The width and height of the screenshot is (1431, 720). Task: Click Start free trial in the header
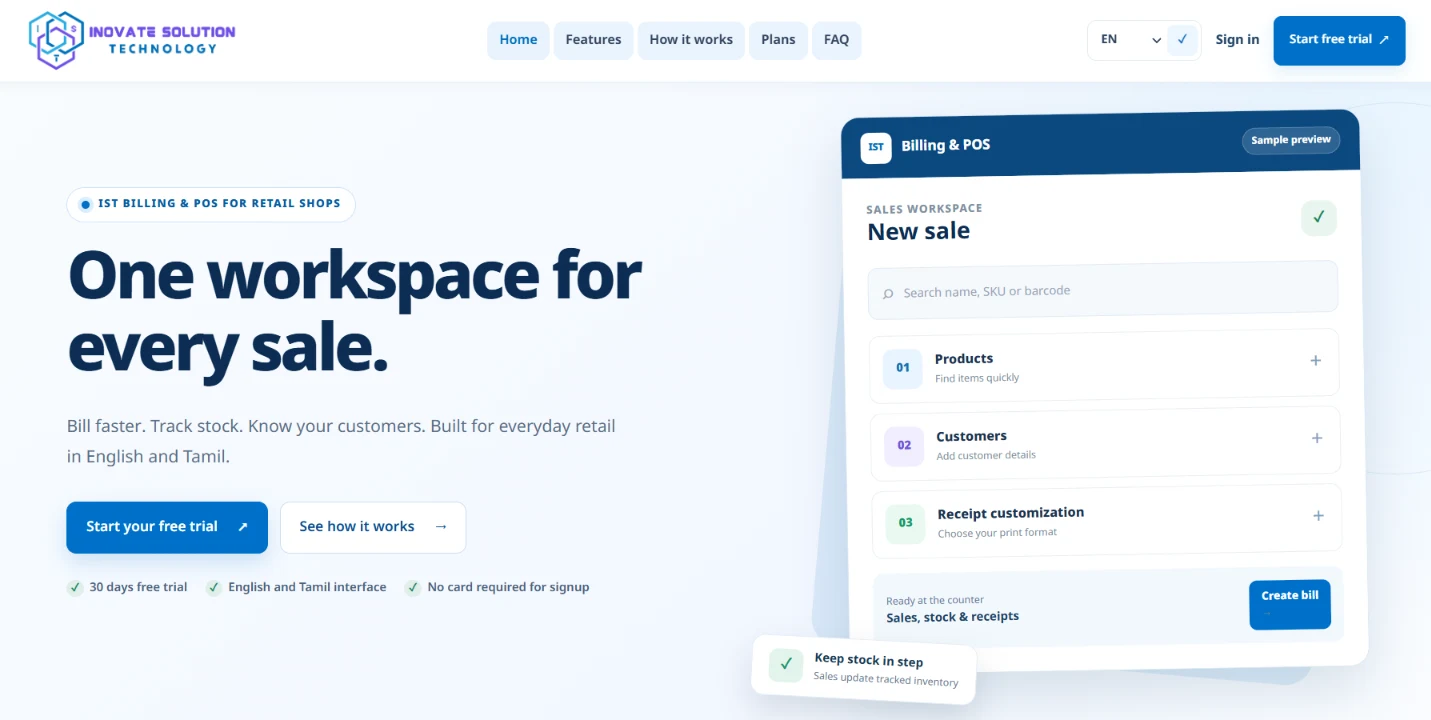tap(1339, 40)
